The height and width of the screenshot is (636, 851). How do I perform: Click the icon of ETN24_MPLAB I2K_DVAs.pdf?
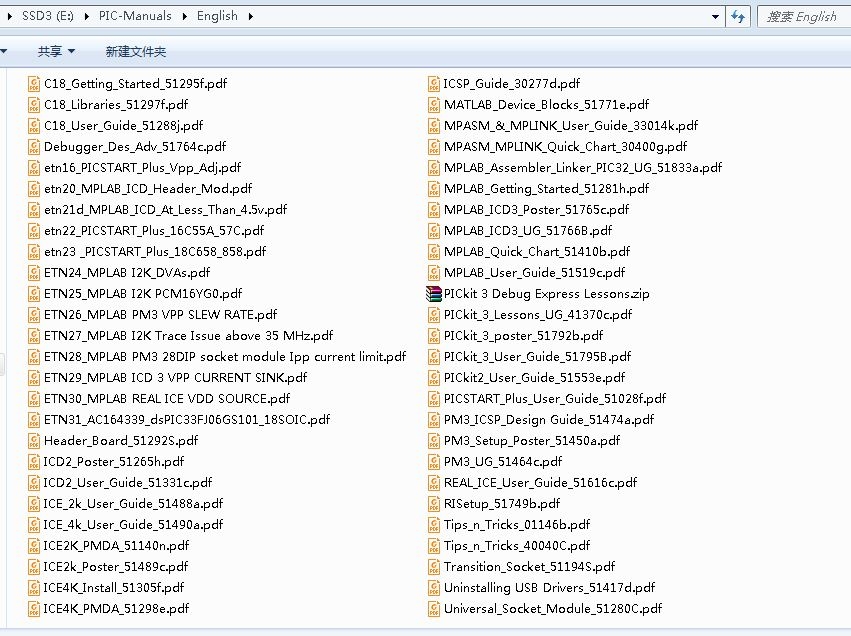click(34, 272)
